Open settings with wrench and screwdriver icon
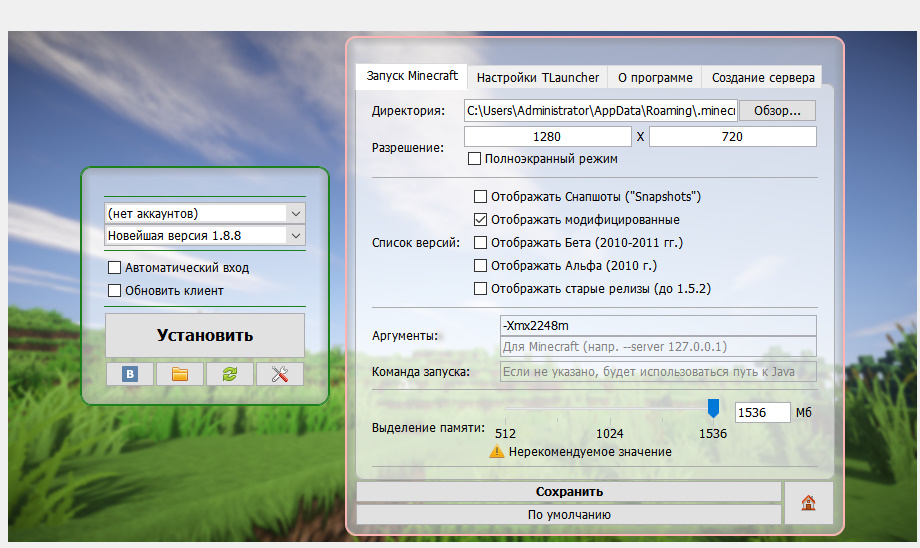The image size is (920, 548). coord(280,374)
